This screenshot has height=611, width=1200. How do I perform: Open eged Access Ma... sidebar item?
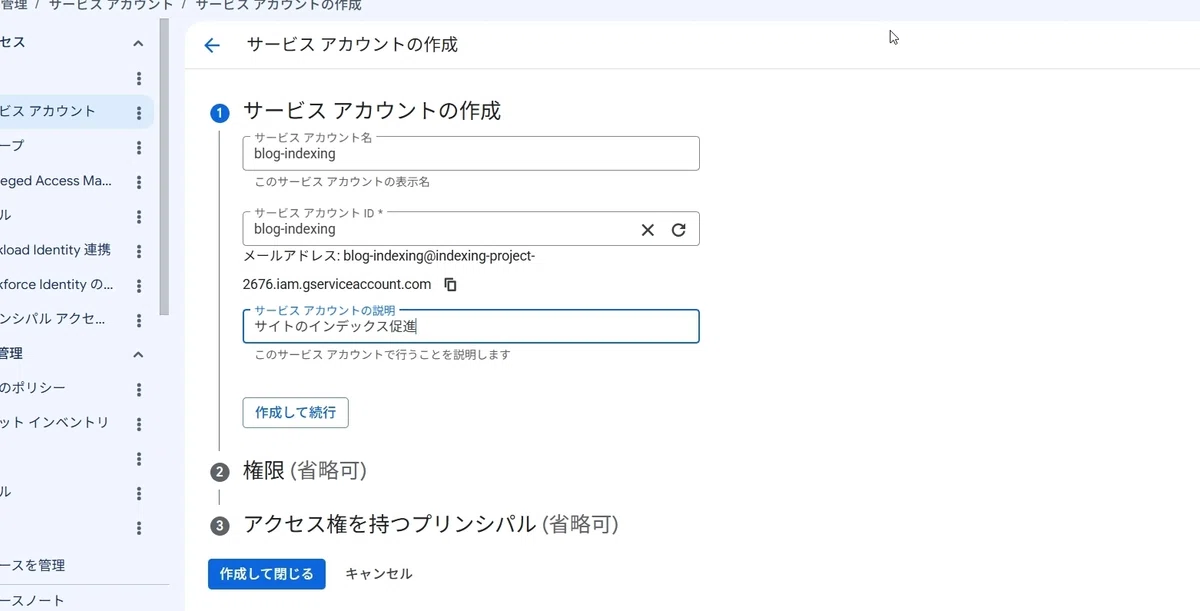(x=56, y=181)
